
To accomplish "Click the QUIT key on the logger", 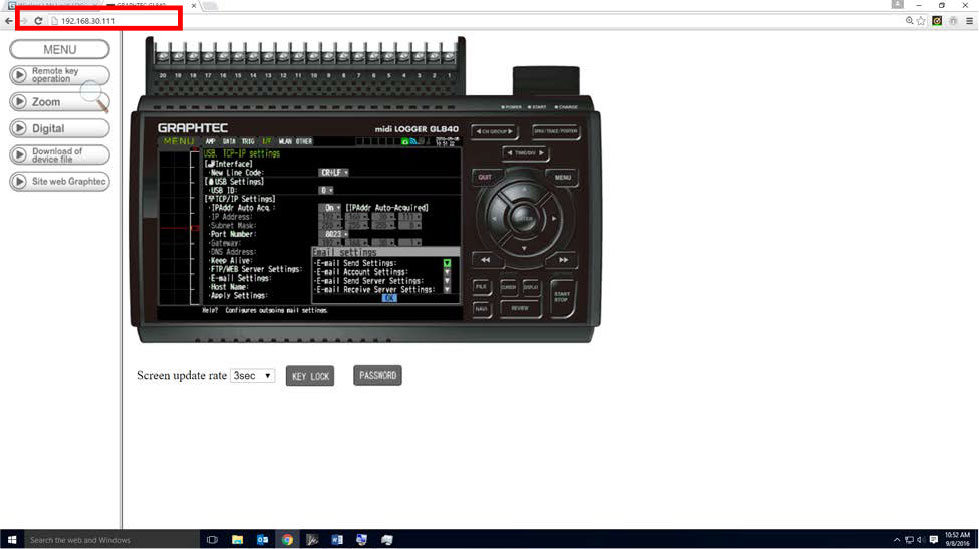I will pos(485,177).
